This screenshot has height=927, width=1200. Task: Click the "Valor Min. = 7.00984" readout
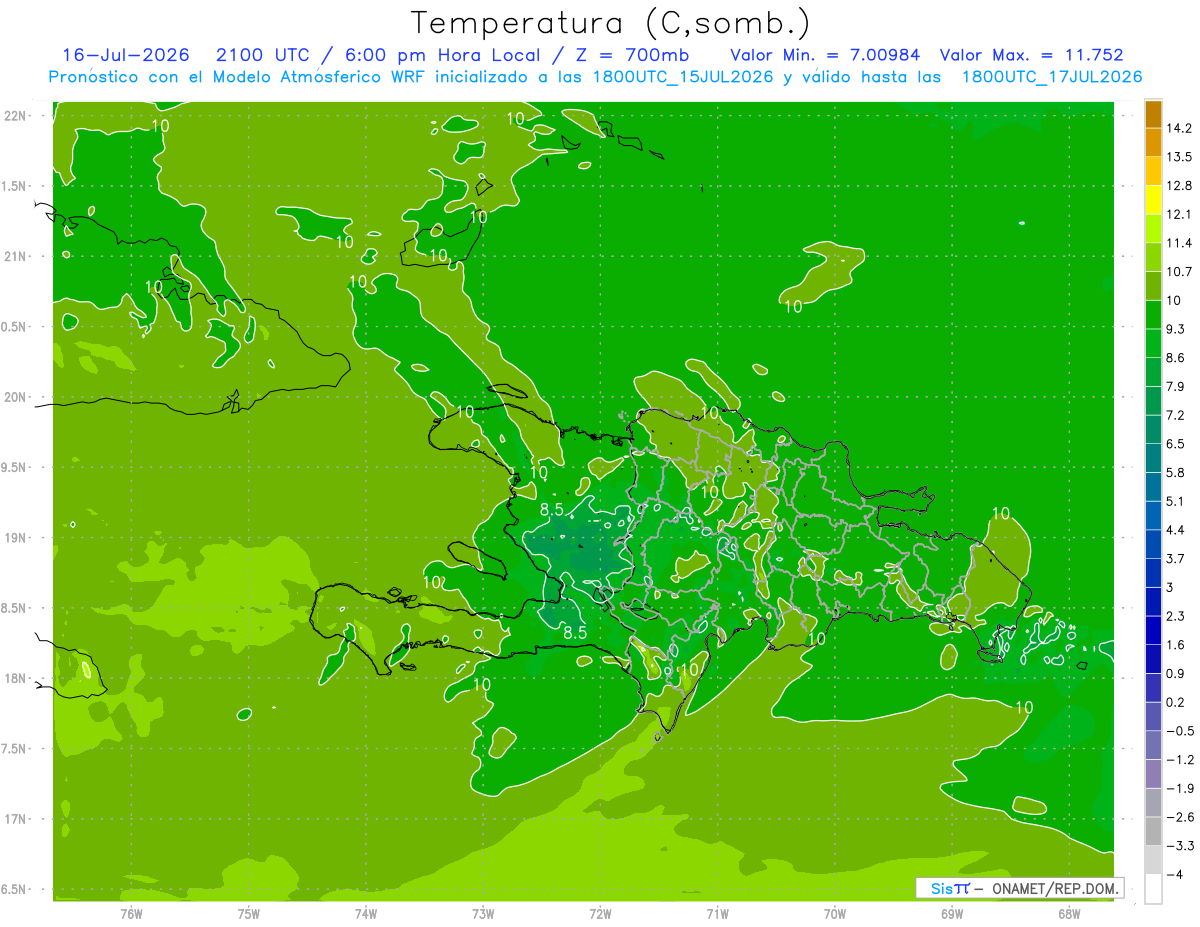(x=826, y=56)
